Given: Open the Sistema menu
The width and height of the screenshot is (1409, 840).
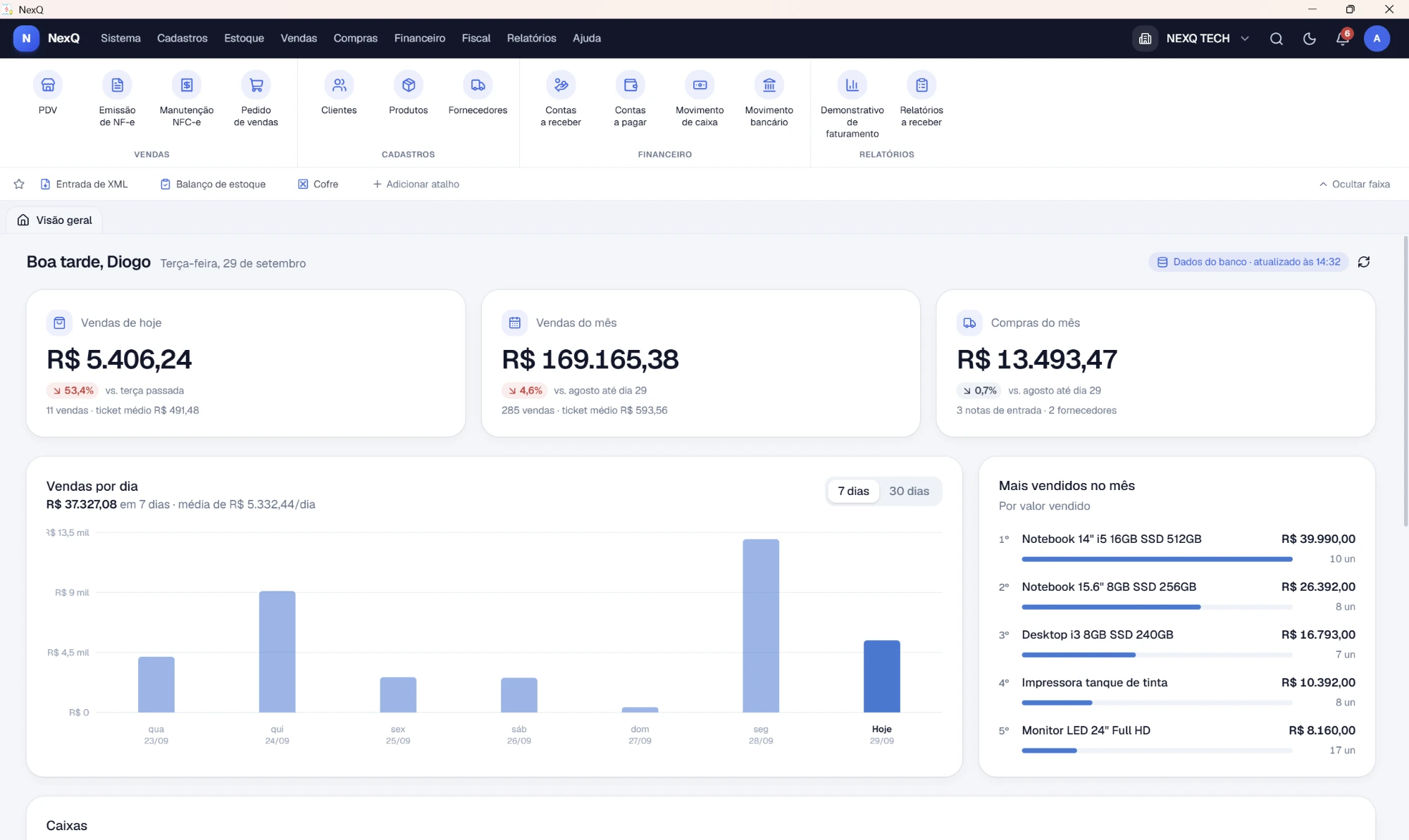Looking at the screenshot, I should [x=120, y=39].
